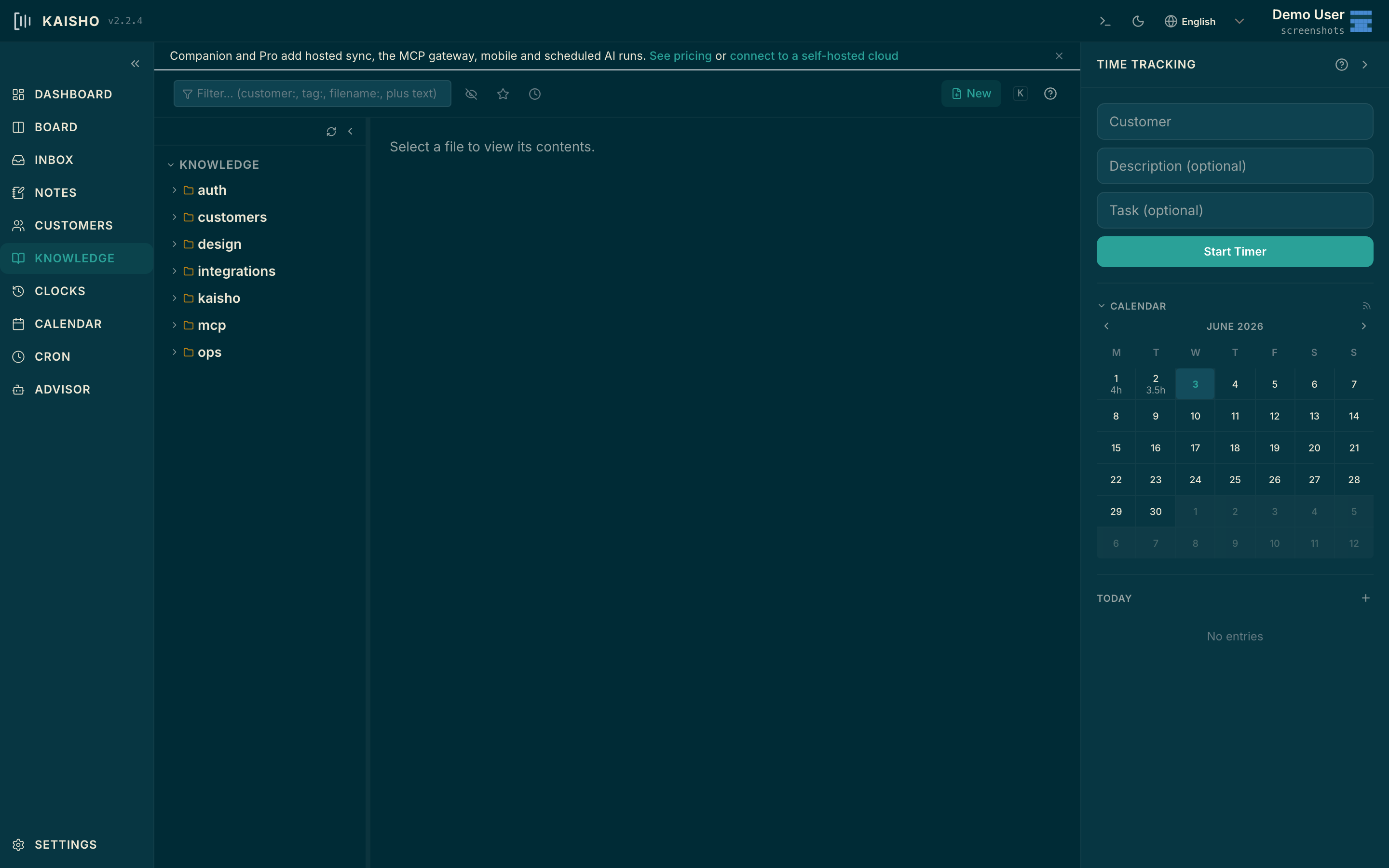Open the terminal console icon
This screenshot has height=868, width=1389.
tap(1105, 21)
